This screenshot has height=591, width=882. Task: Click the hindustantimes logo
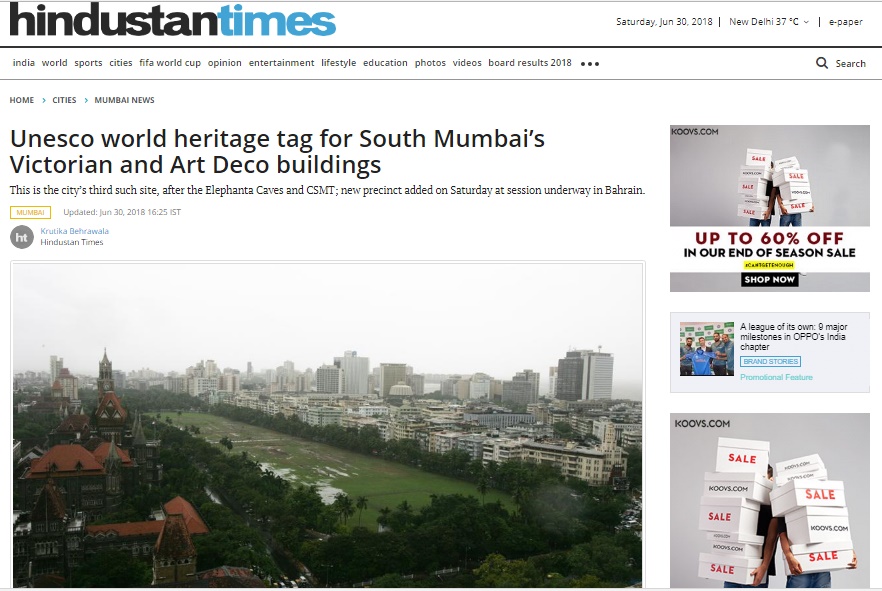[172, 21]
